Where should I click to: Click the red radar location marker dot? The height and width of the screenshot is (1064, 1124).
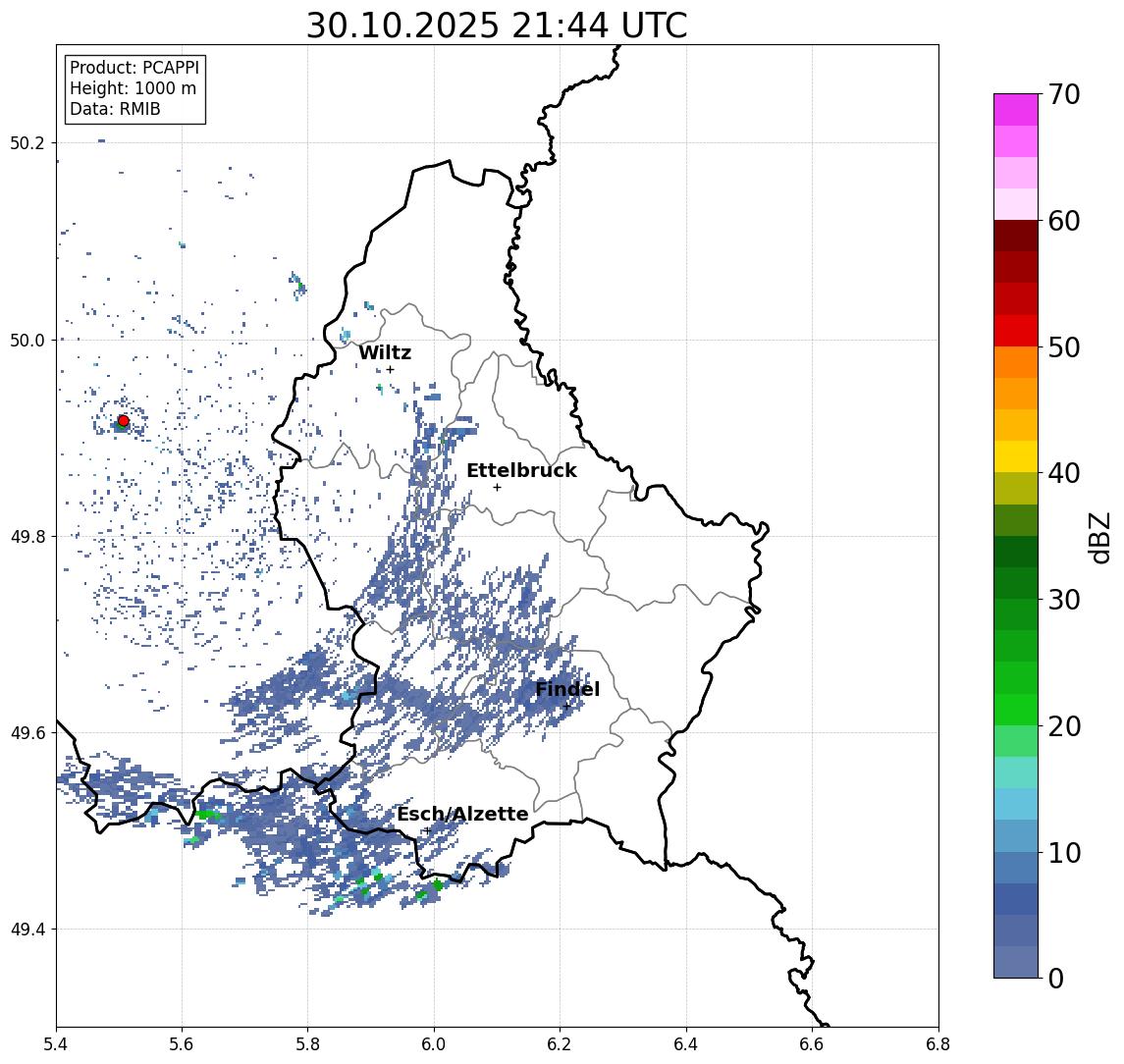[124, 421]
